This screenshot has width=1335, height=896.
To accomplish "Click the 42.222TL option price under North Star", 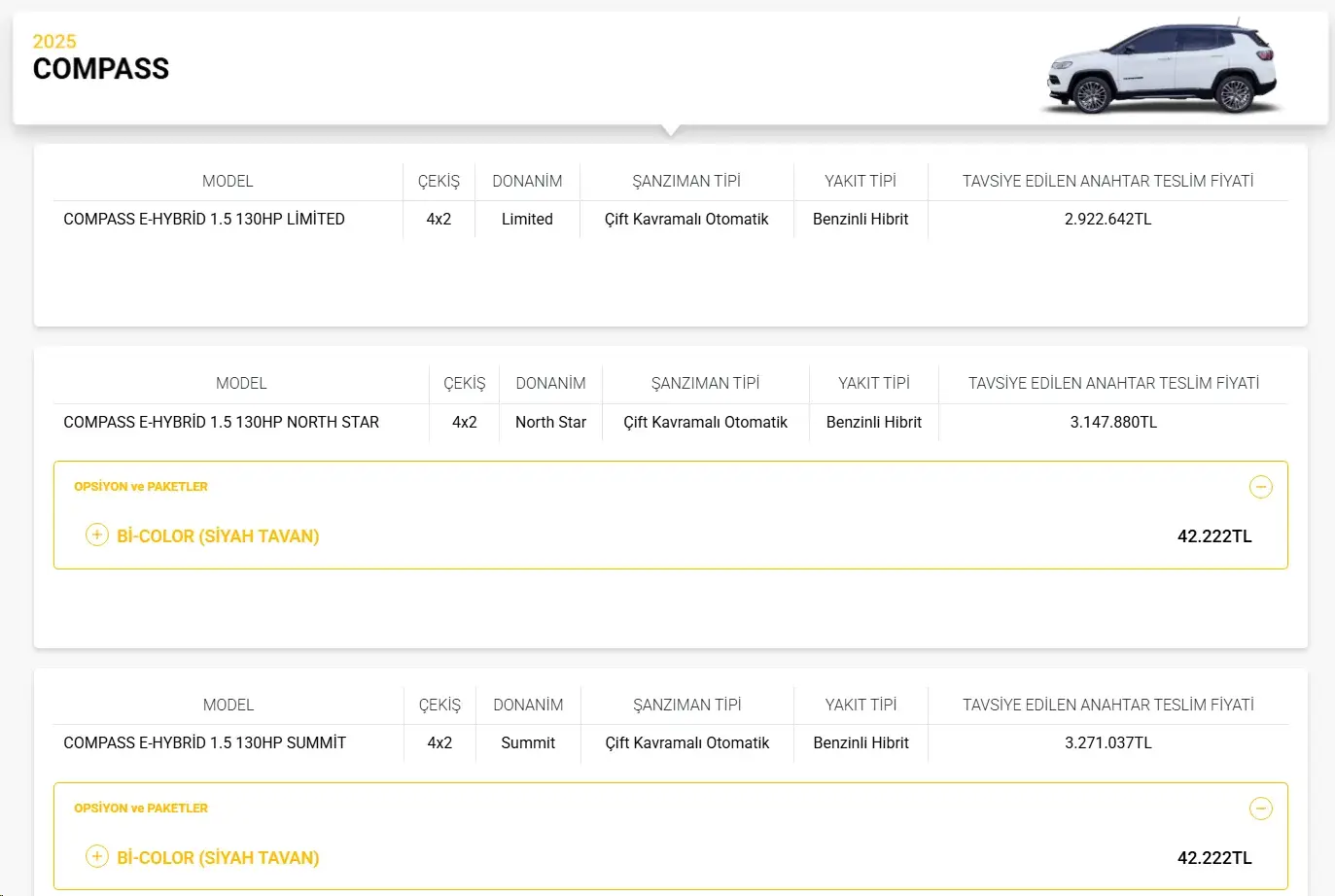I will pos(1214,536).
